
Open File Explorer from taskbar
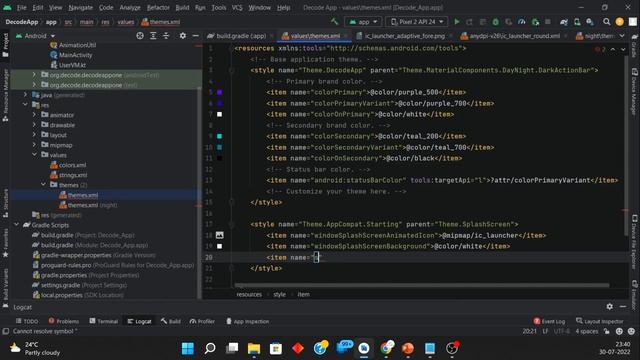tap(254, 348)
